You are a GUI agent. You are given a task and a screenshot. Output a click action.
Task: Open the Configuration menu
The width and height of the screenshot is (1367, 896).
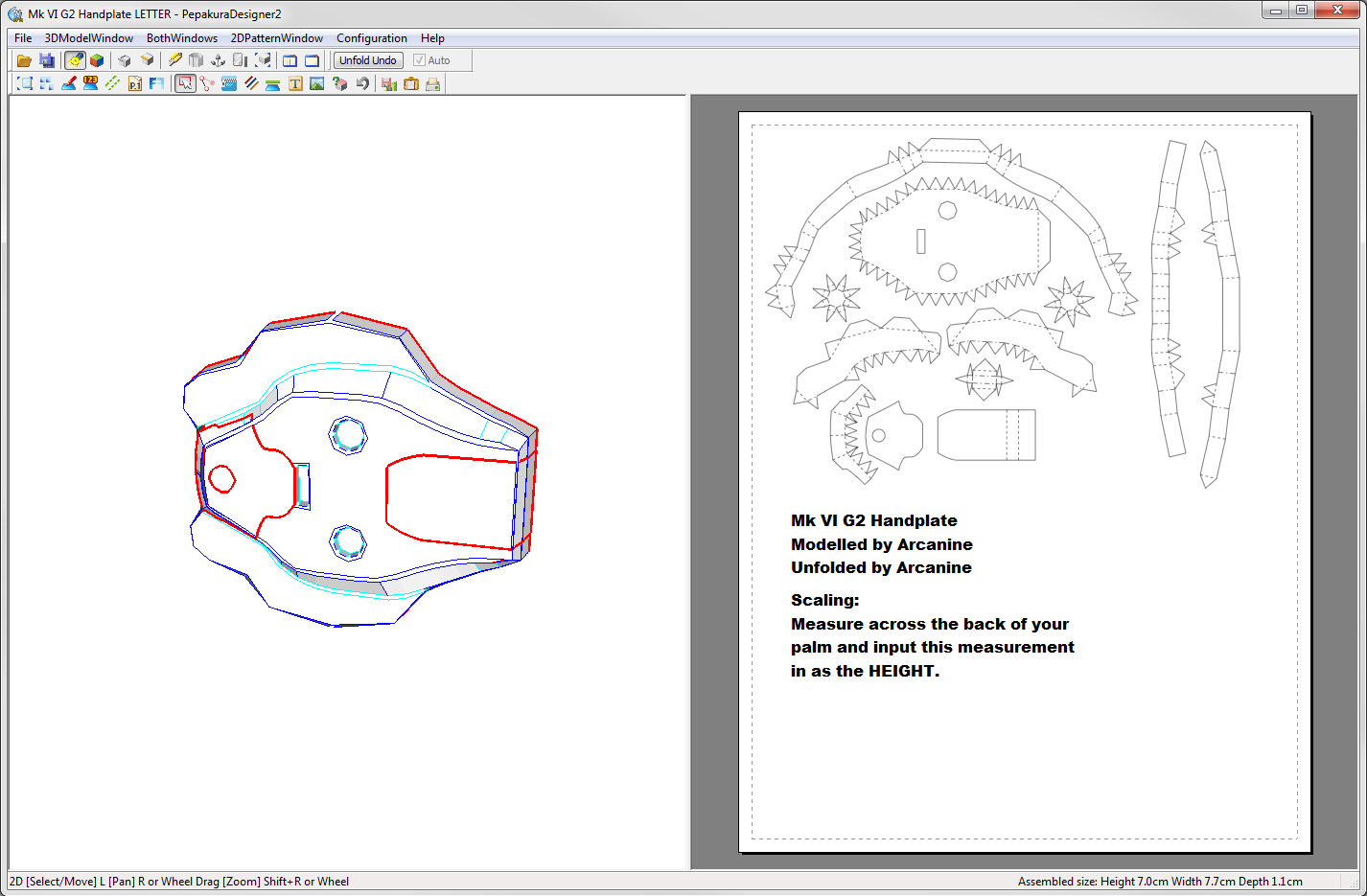[x=372, y=38]
